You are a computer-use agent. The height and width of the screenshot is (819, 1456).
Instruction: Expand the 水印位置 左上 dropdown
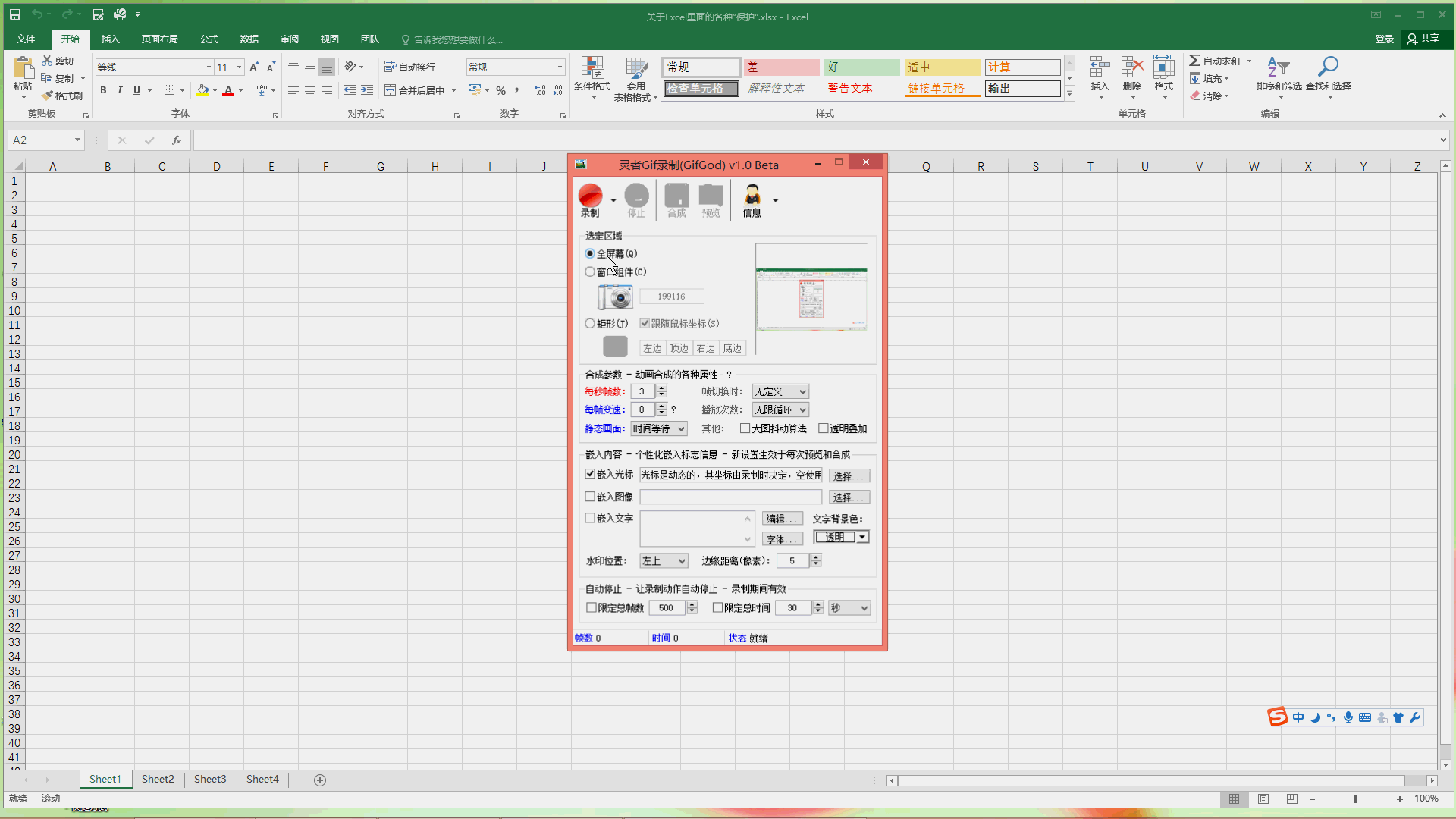click(664, 561)
